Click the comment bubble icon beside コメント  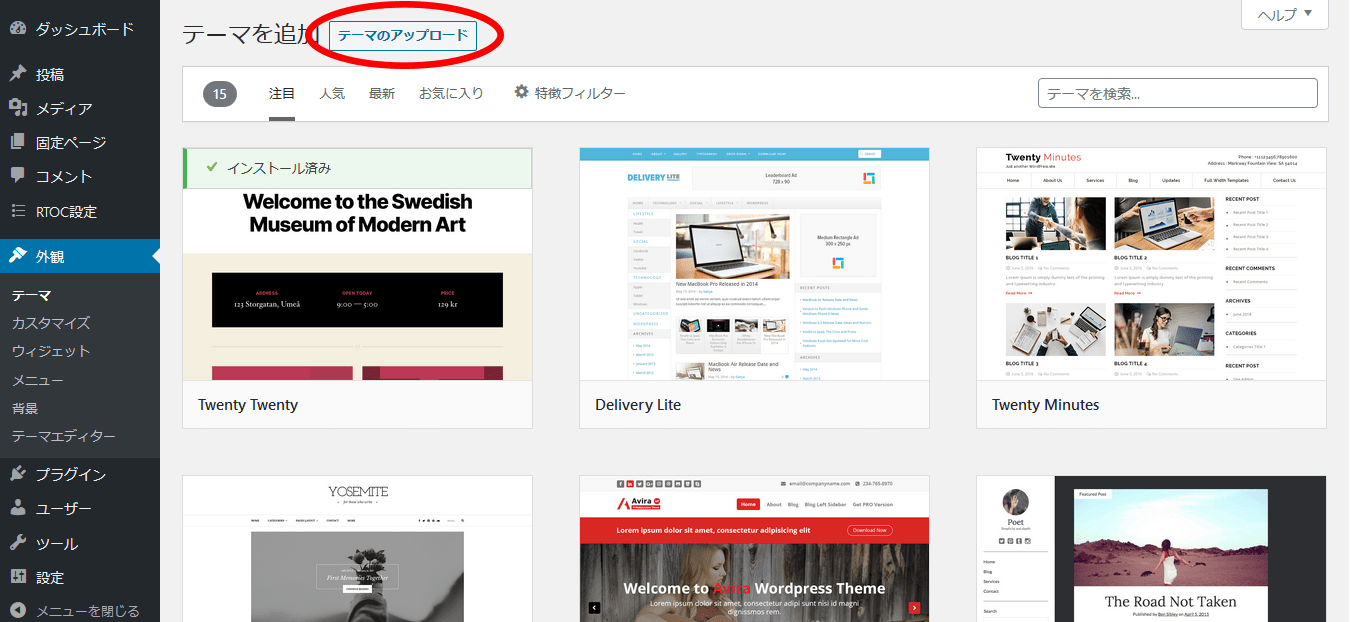pos(18,176)
